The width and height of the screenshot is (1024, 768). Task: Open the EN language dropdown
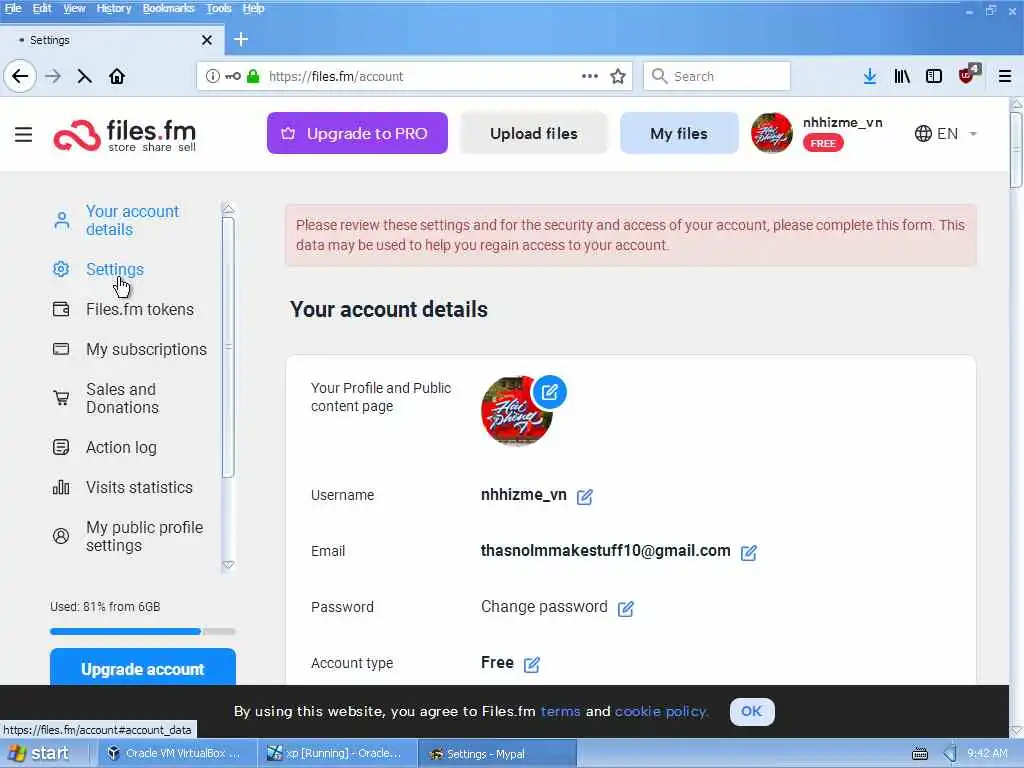coord(946,134)
